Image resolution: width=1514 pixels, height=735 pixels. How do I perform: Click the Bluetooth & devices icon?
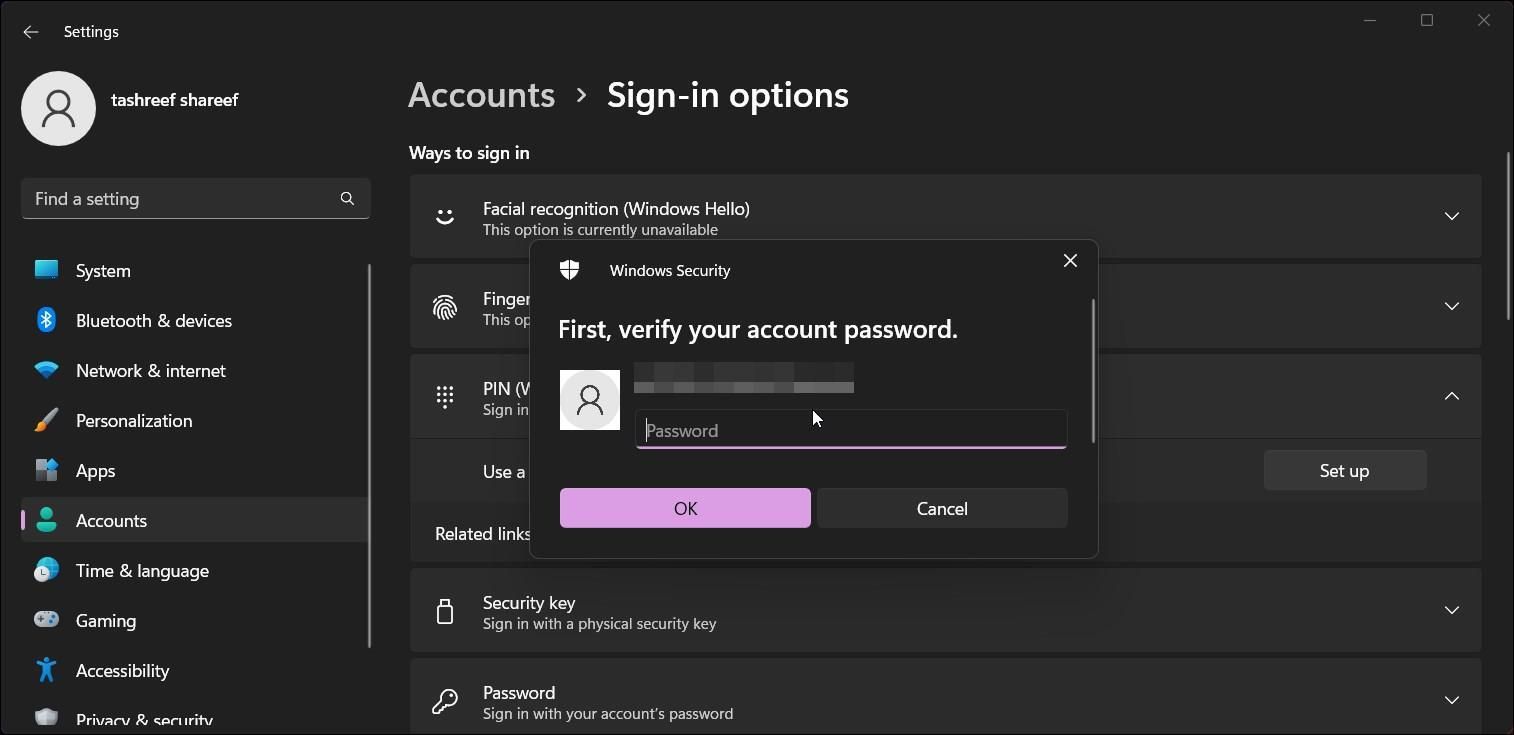coord(46,320)
